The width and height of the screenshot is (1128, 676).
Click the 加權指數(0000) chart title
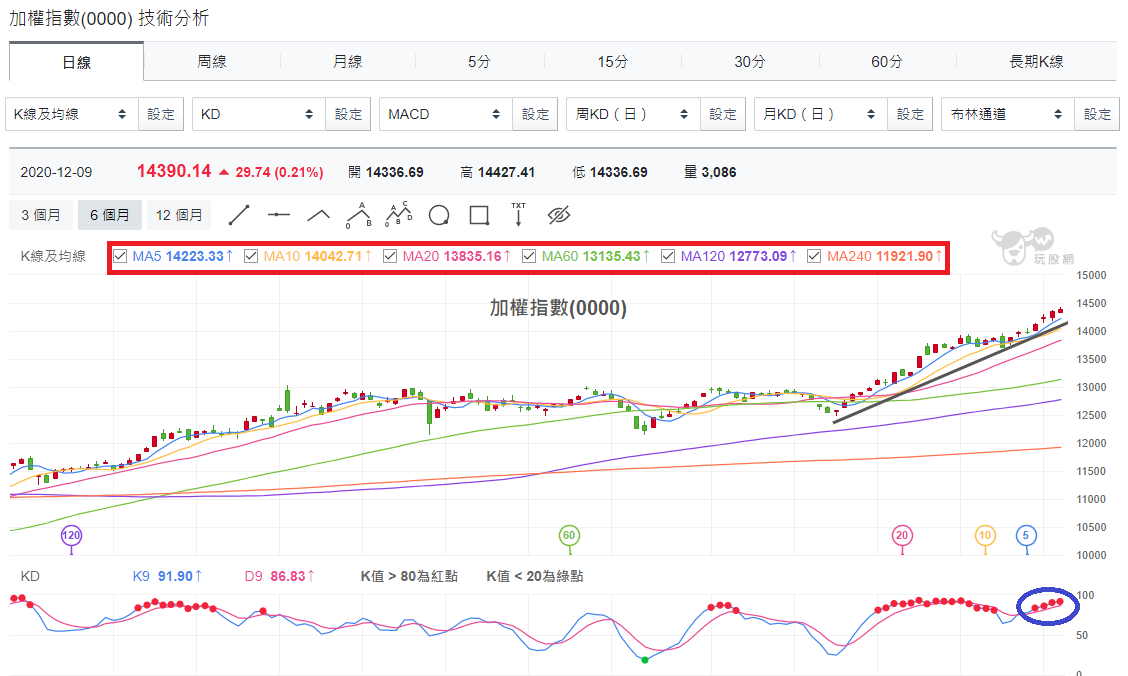coord(558,308)
